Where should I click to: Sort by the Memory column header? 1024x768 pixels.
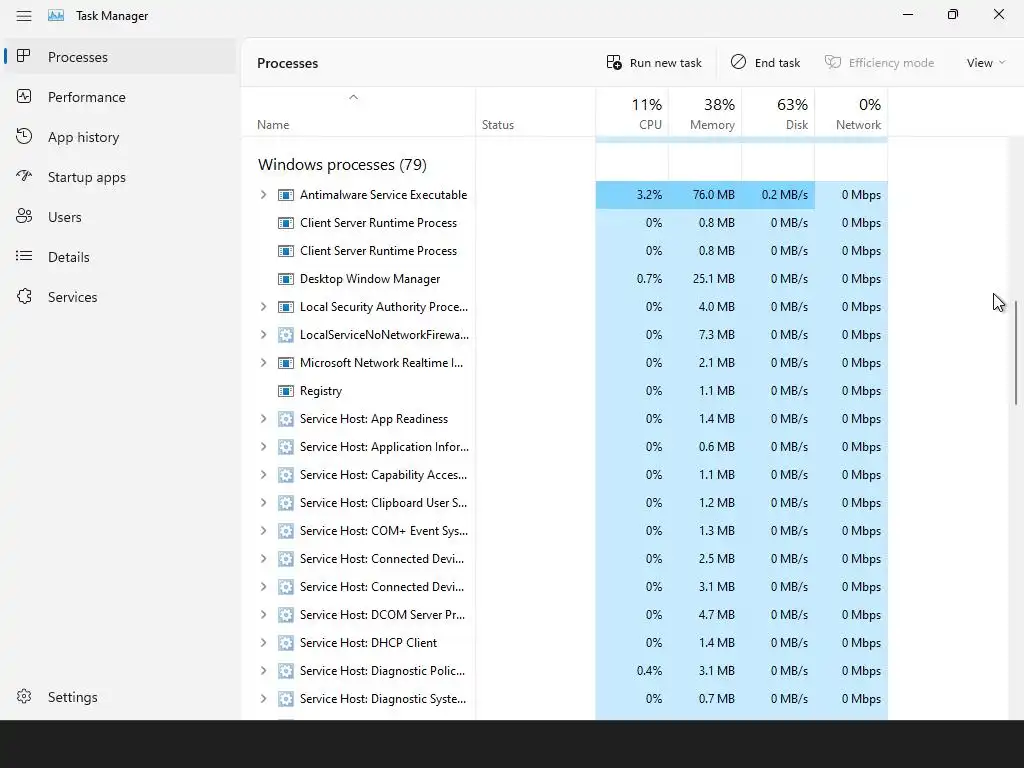coord(705,112)
